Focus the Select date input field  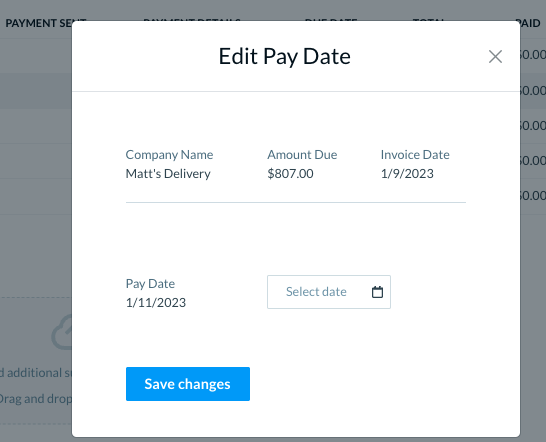tap(329, 292)
